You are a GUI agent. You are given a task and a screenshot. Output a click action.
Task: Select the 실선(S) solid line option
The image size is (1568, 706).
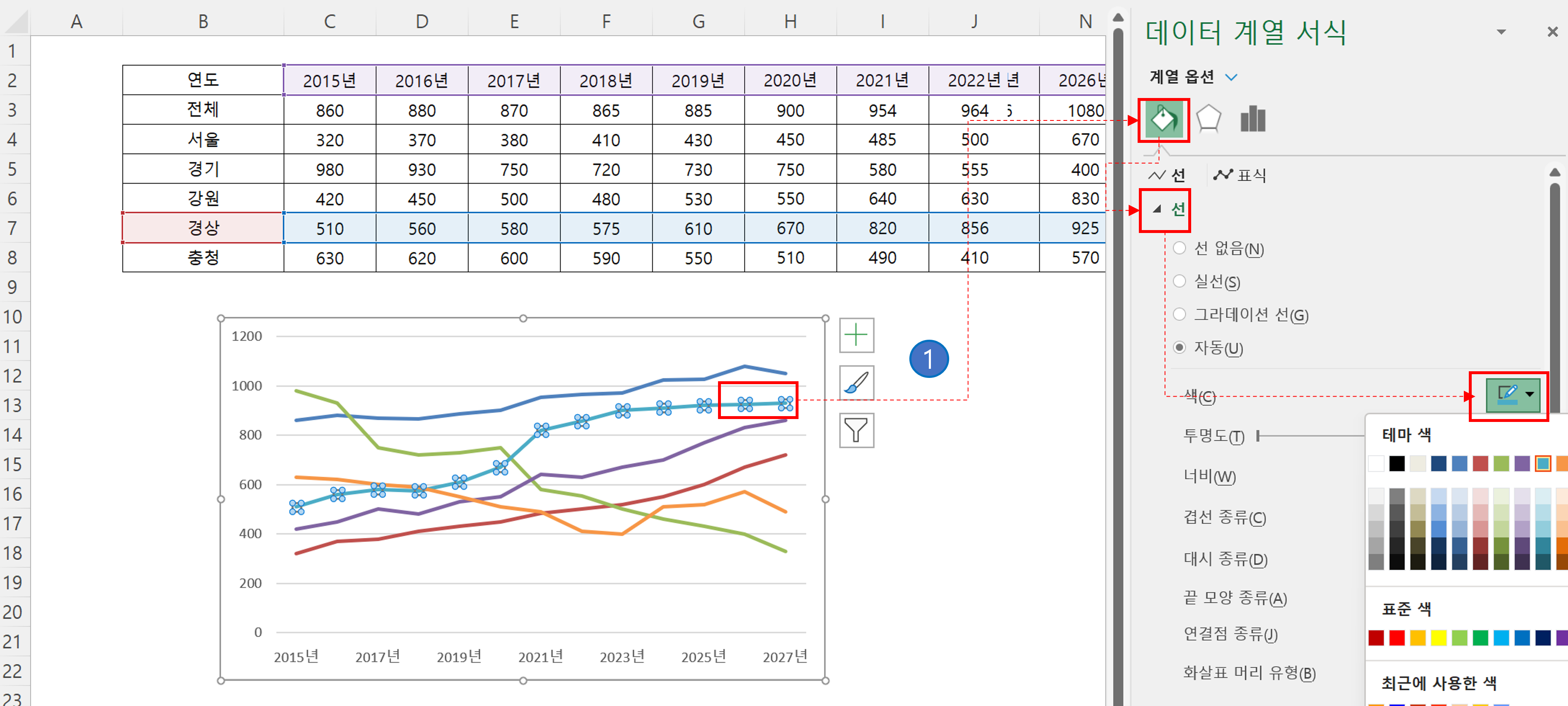[x=1179, y=281]
